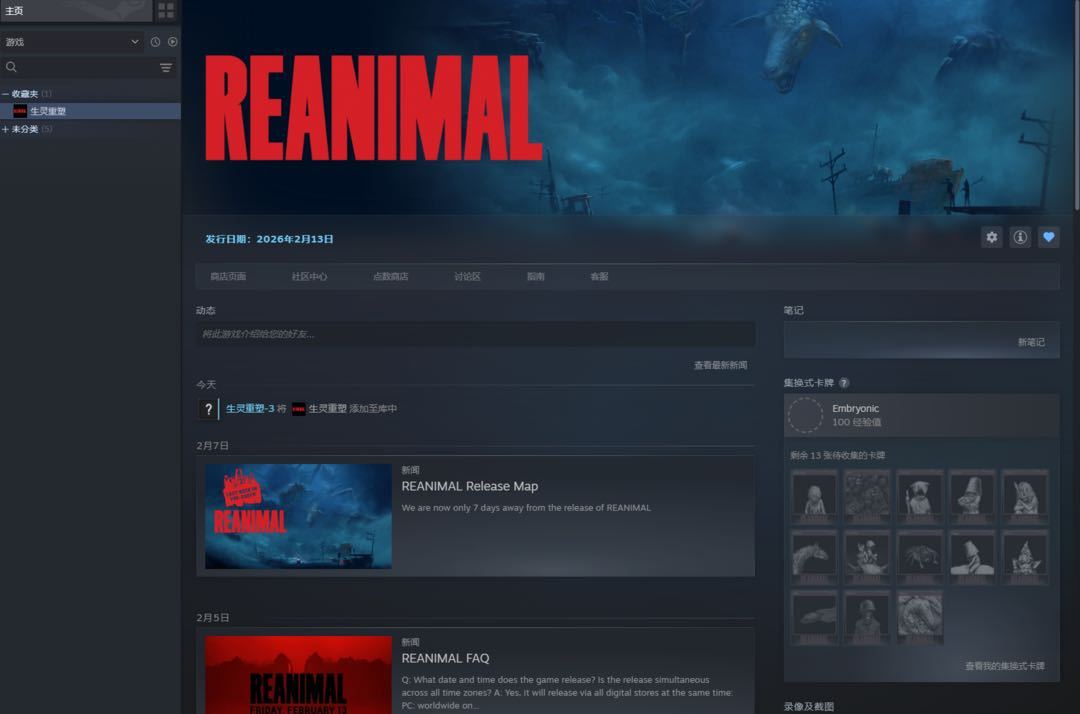Viewport: 1080px width, 714px height.
Task: Open the 商店页面 tab
Action: (x=228, y=277)
